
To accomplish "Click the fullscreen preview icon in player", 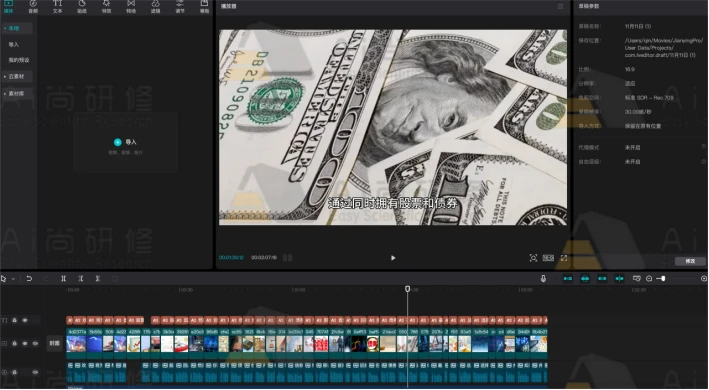I will (564, 258).
